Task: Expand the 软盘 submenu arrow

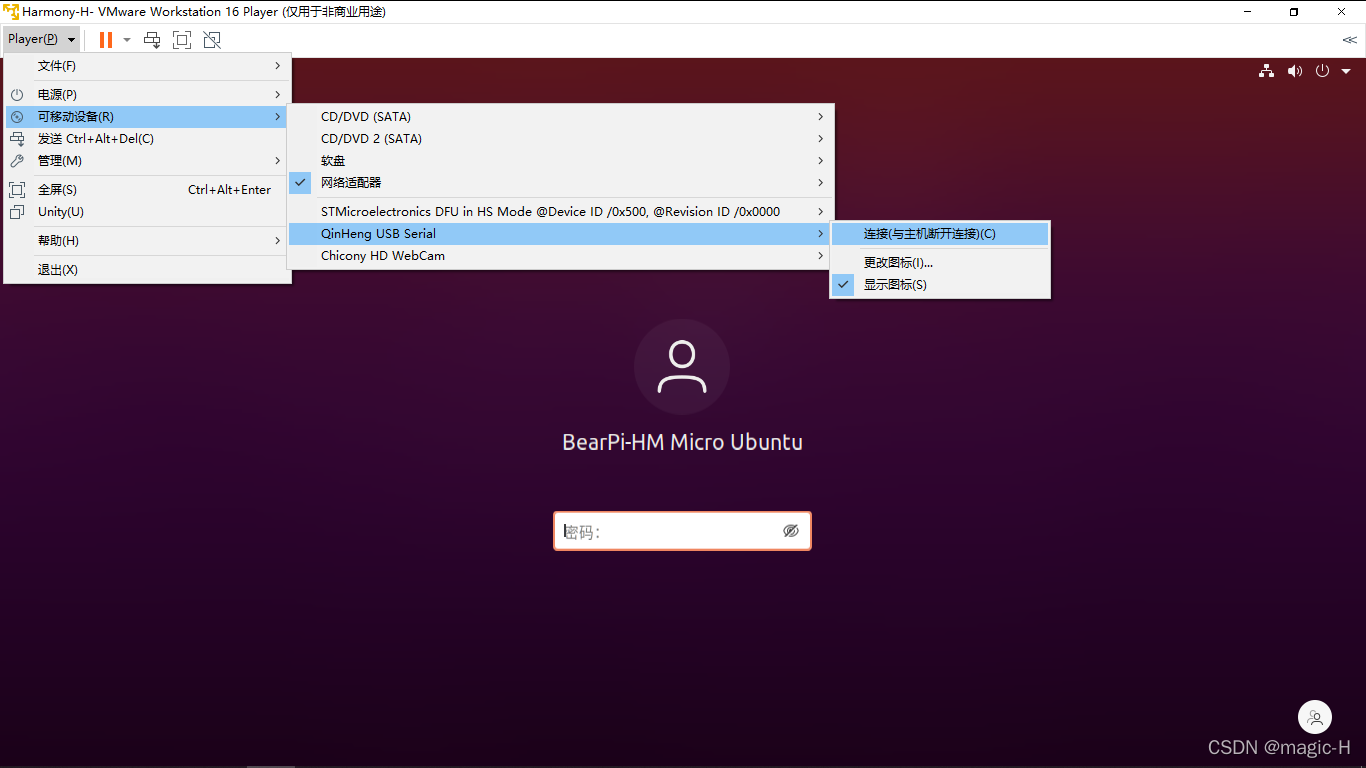Action: coord(821,161)
